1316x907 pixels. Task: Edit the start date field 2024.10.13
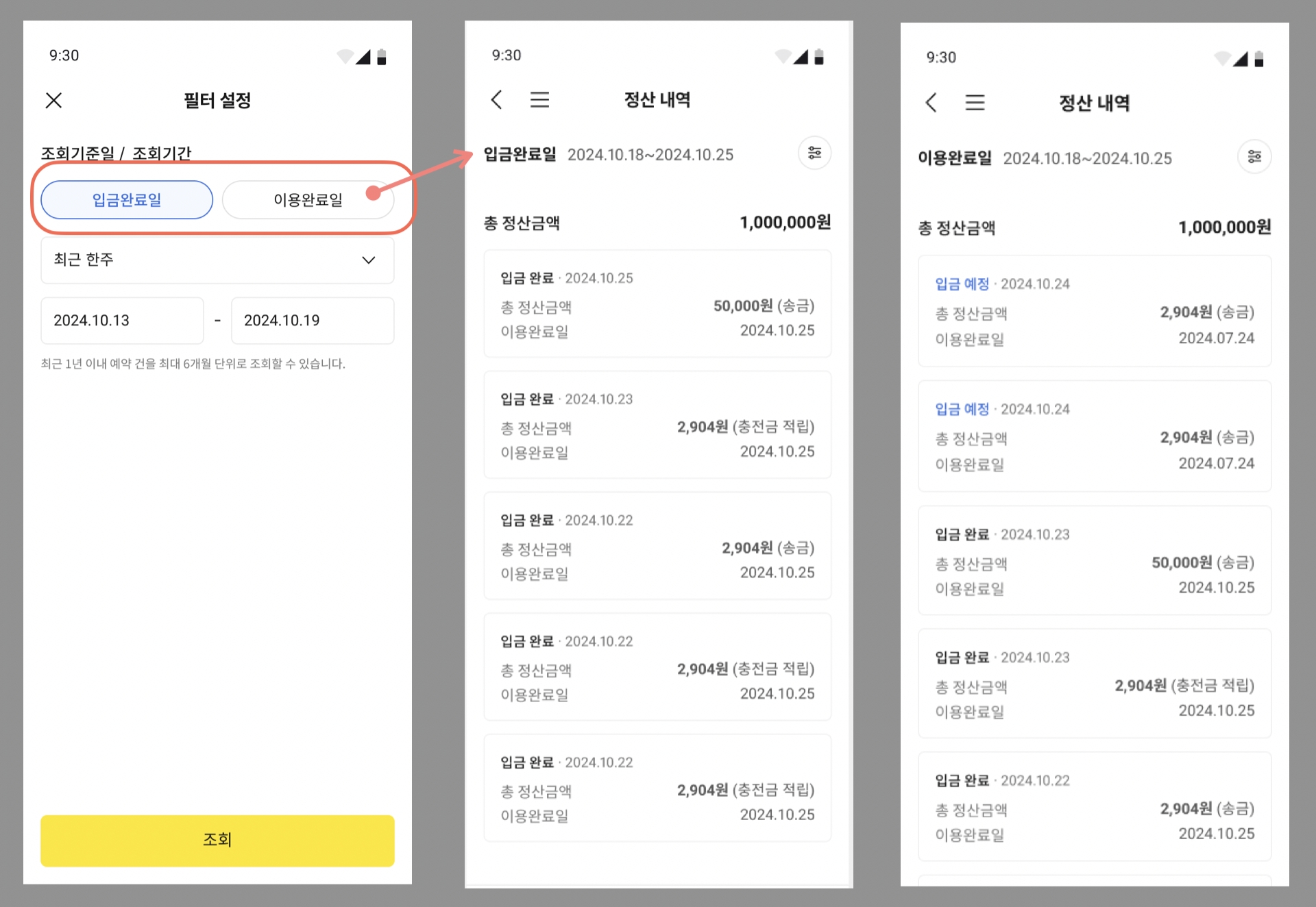click(122, 321)
